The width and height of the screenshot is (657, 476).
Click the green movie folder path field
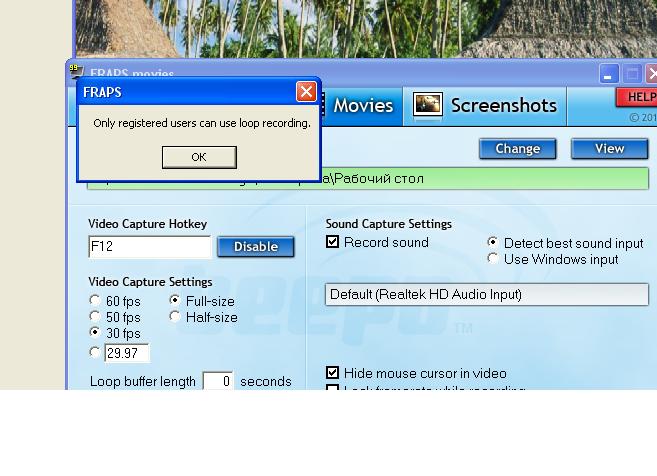pos(368,179)
